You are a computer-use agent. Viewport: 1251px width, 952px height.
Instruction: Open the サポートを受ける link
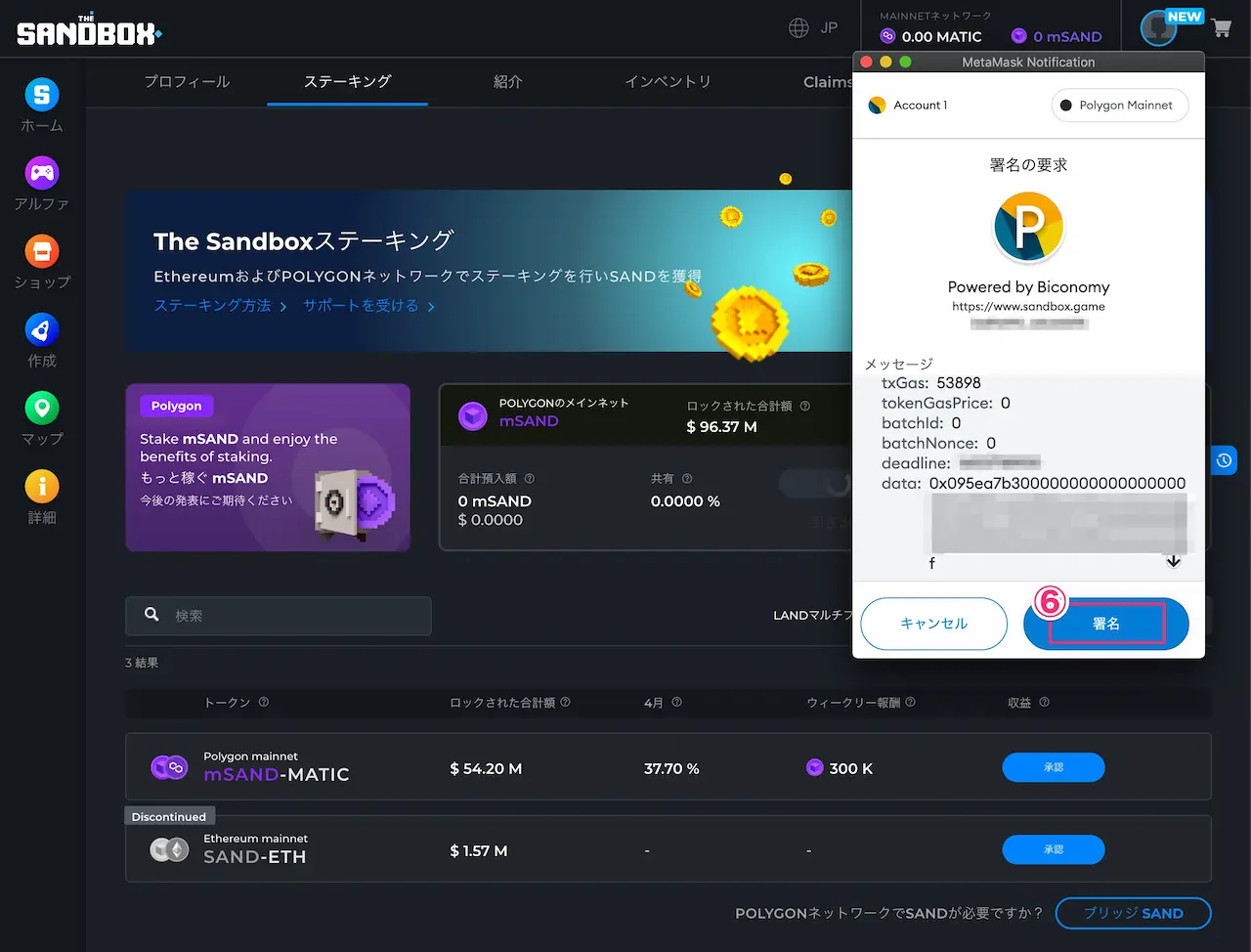368,306
